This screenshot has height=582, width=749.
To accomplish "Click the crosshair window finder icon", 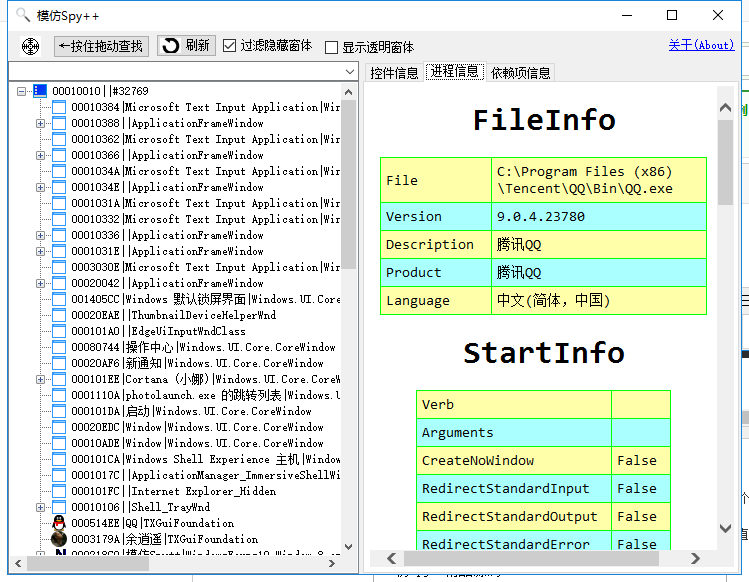I will pos(31,46).
